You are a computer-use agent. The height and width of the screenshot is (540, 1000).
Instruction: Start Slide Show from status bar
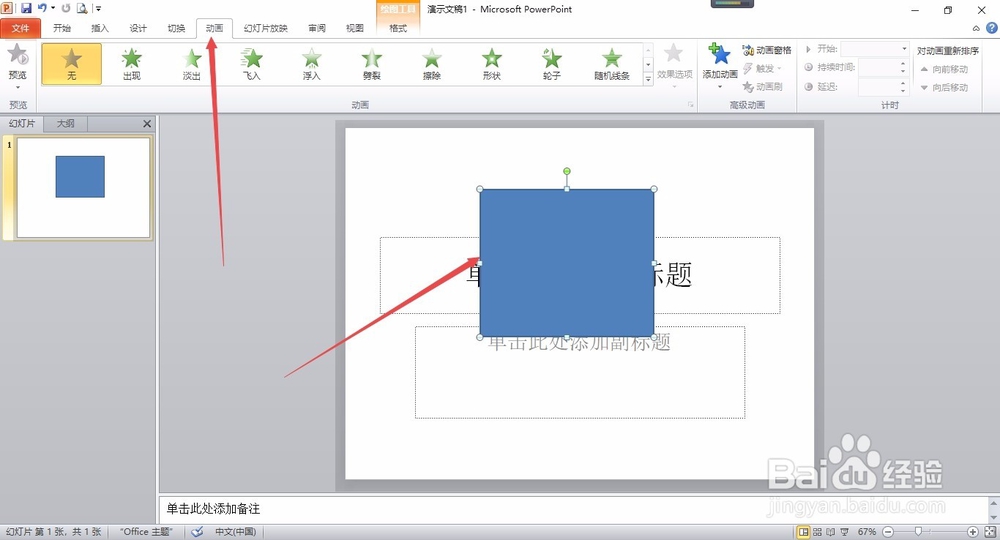click(x=844, y=532)
